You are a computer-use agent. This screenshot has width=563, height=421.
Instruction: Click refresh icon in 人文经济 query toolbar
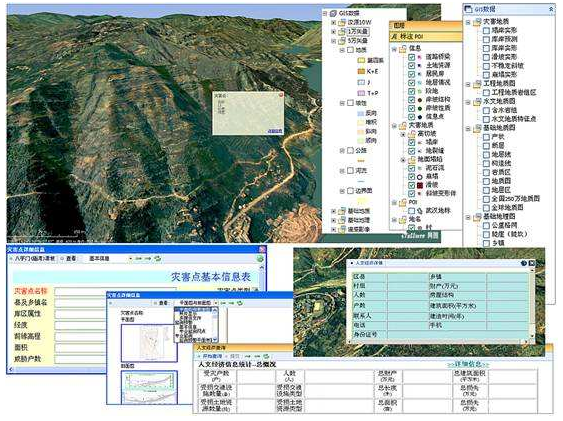pos(266,356)
